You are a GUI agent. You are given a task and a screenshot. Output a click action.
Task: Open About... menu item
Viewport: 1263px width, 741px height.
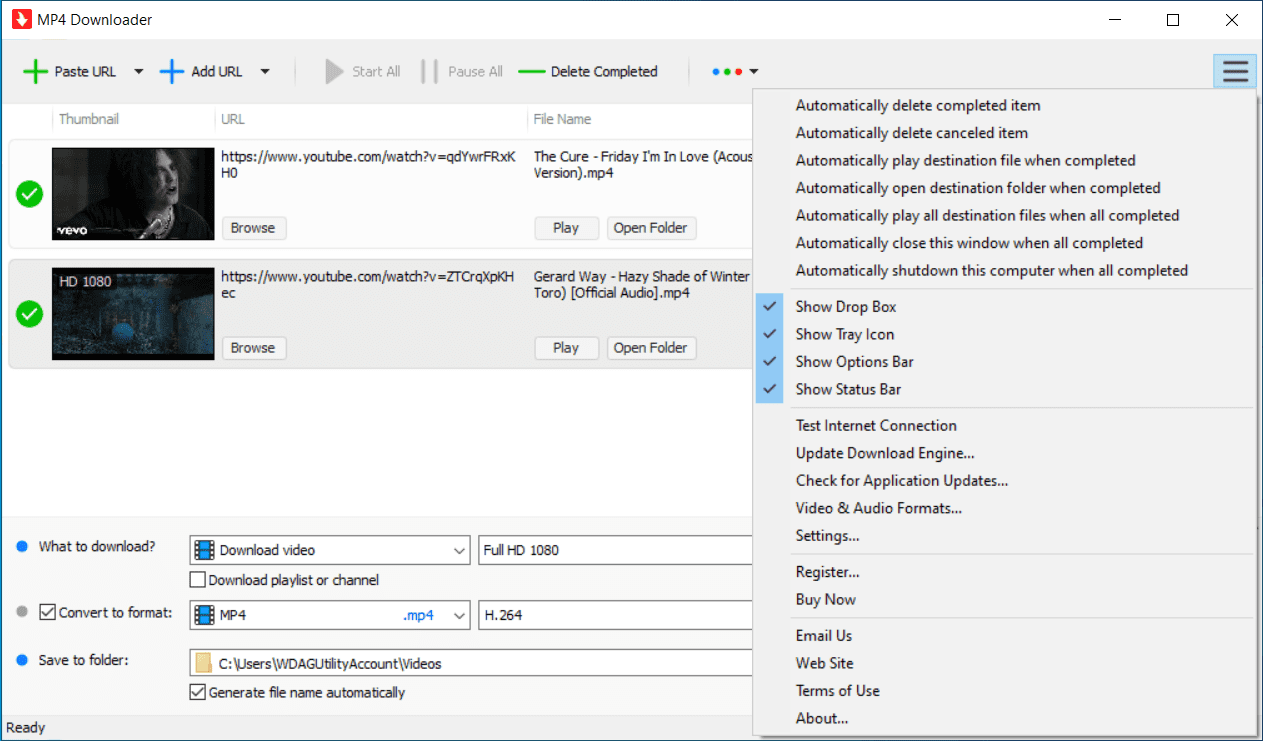pos(1004,719)
